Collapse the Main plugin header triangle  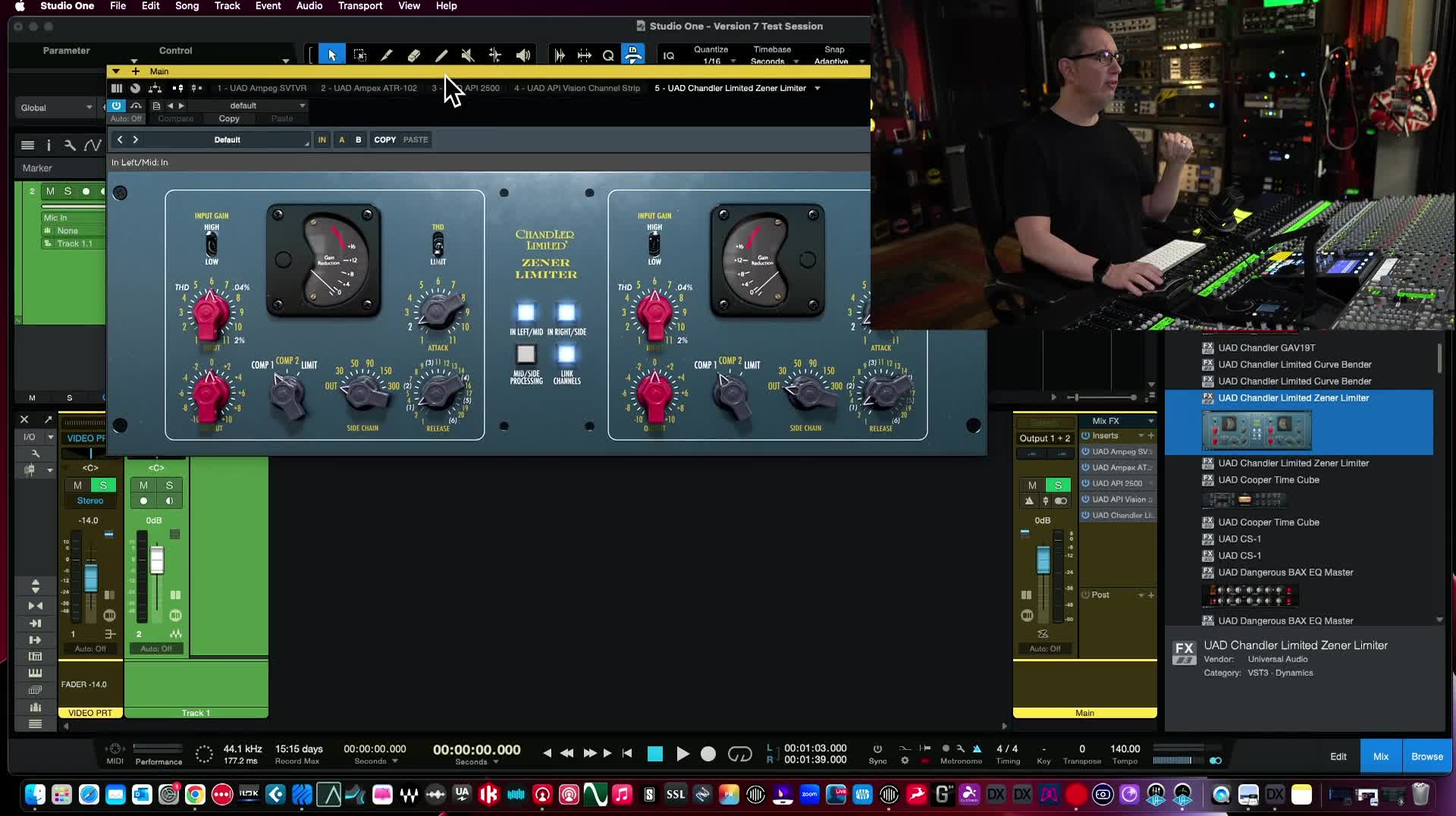(116, 71)
